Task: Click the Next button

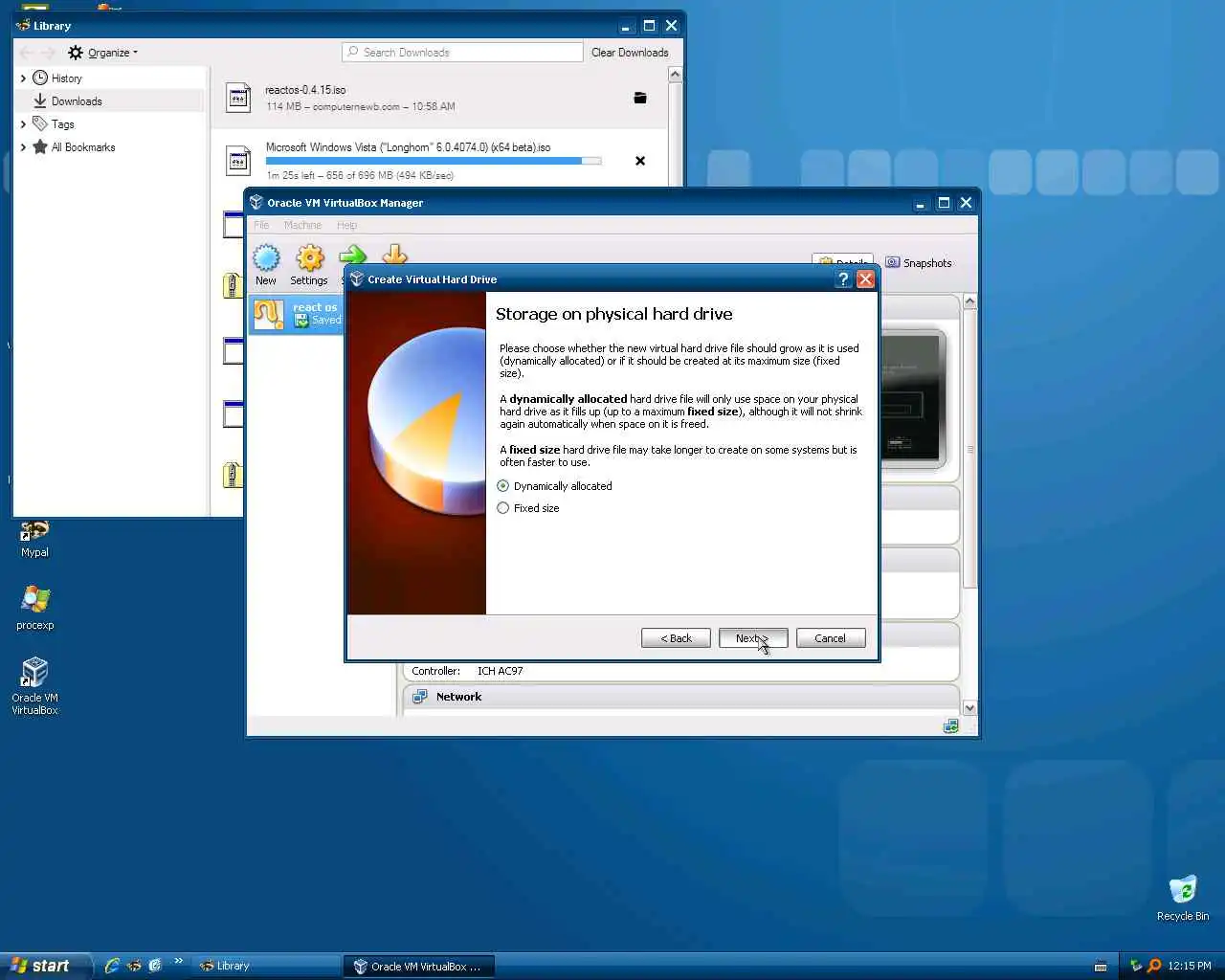Action: coord(753,638)
